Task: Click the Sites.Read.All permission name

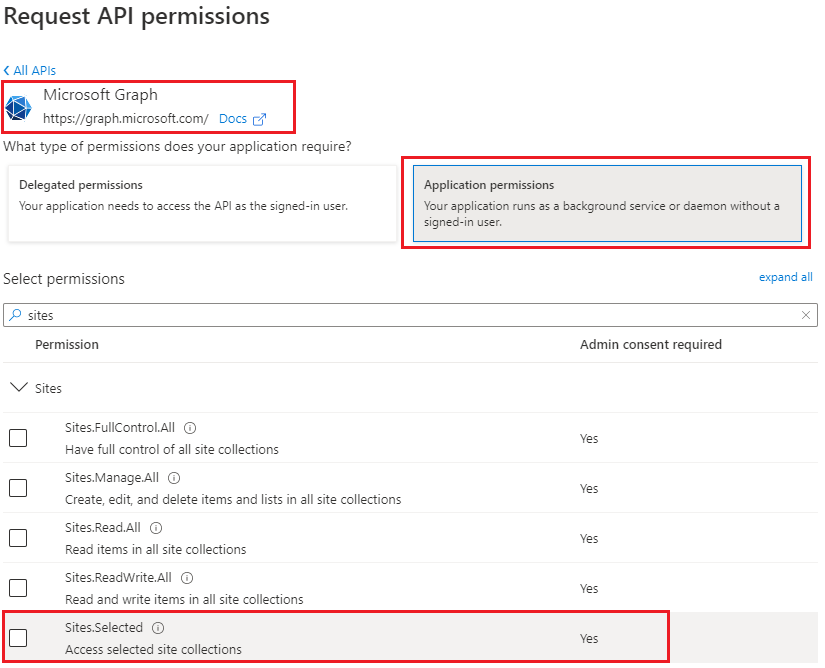Action: click(103, 528)
